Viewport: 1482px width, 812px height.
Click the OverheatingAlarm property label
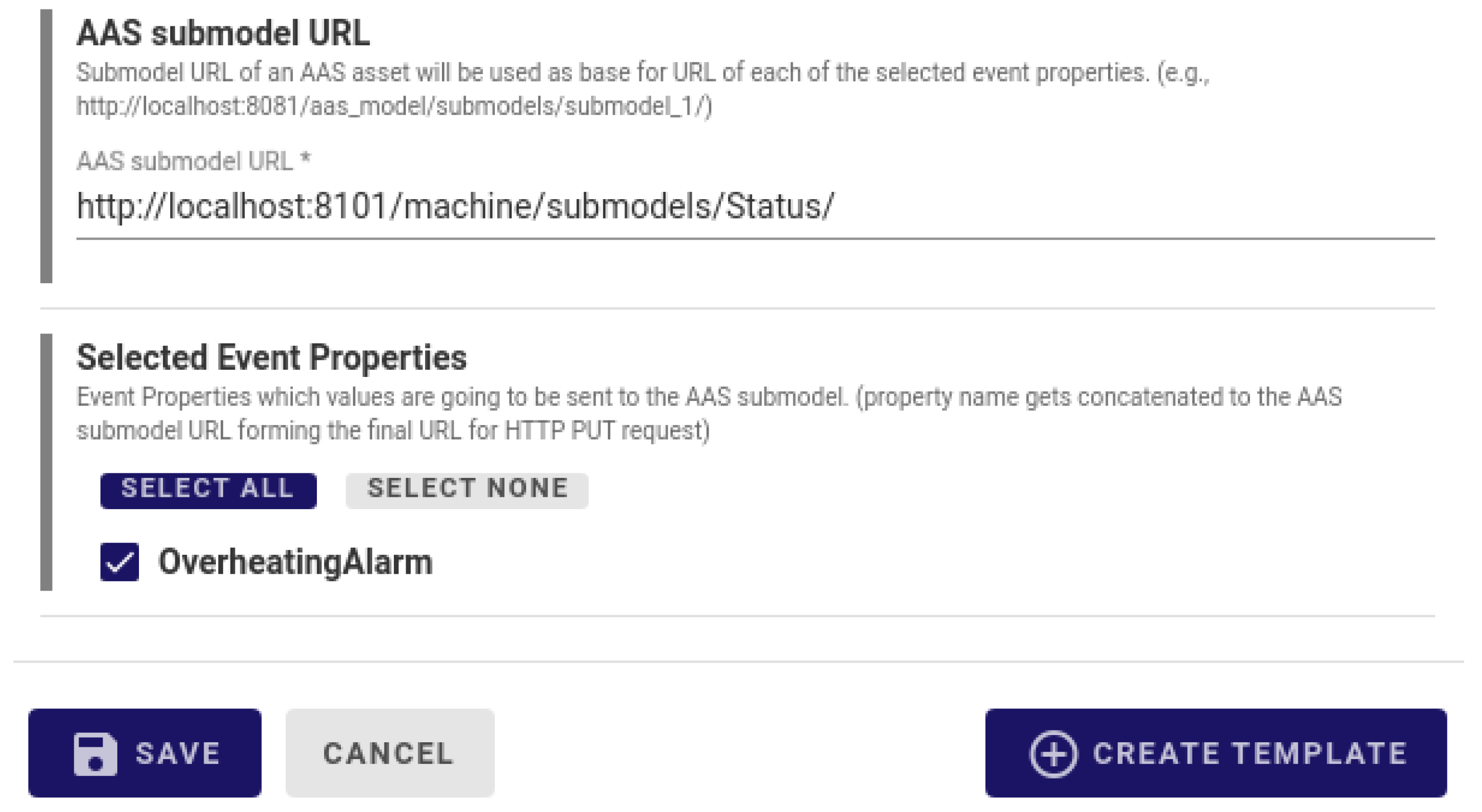tap(295, 562)
